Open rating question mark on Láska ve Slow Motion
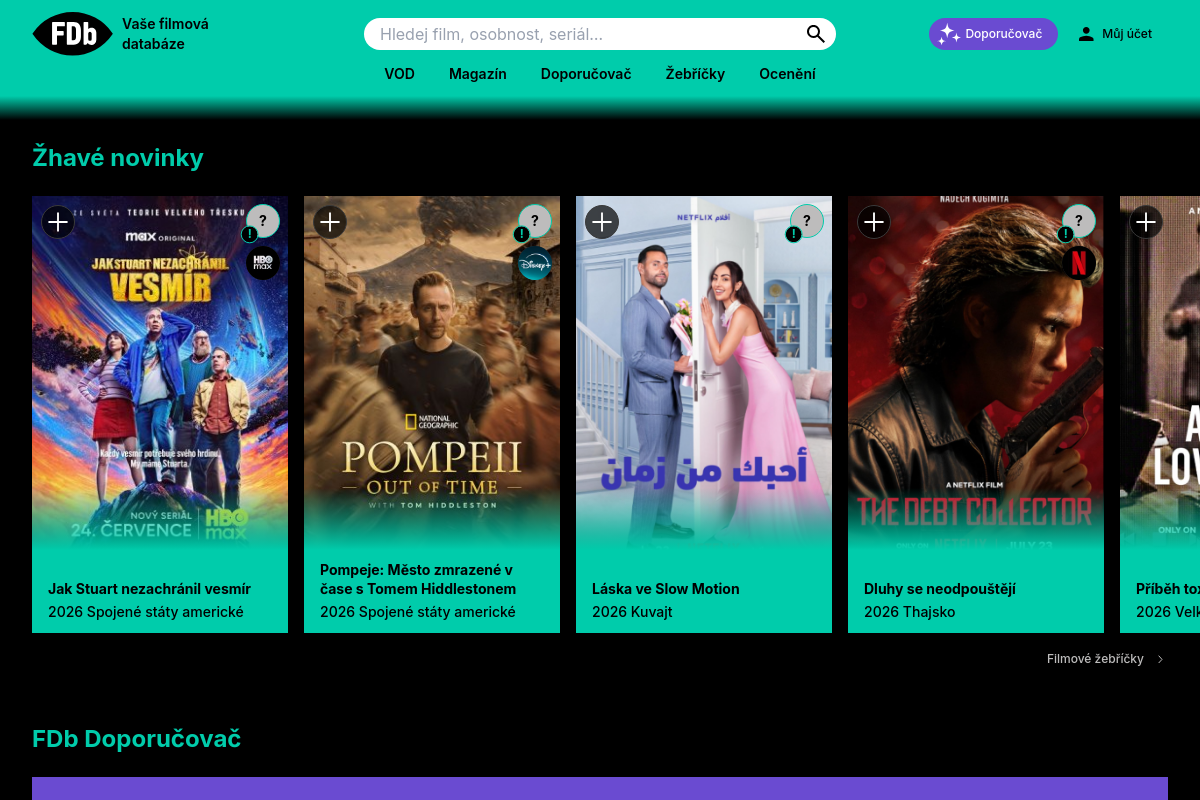The image size is (1200, 800). [807, 221]
